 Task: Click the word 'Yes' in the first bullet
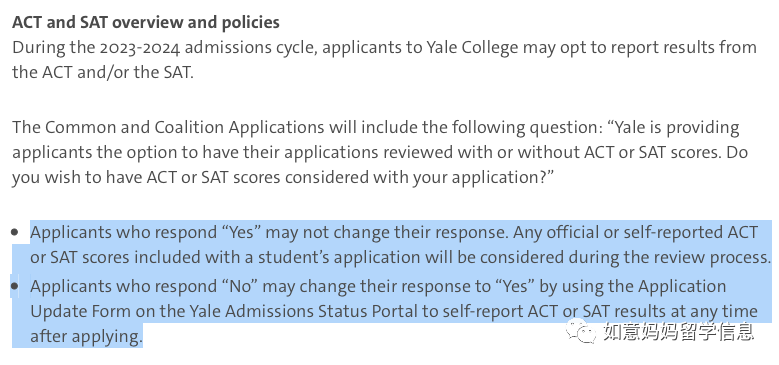pos(242,232)
